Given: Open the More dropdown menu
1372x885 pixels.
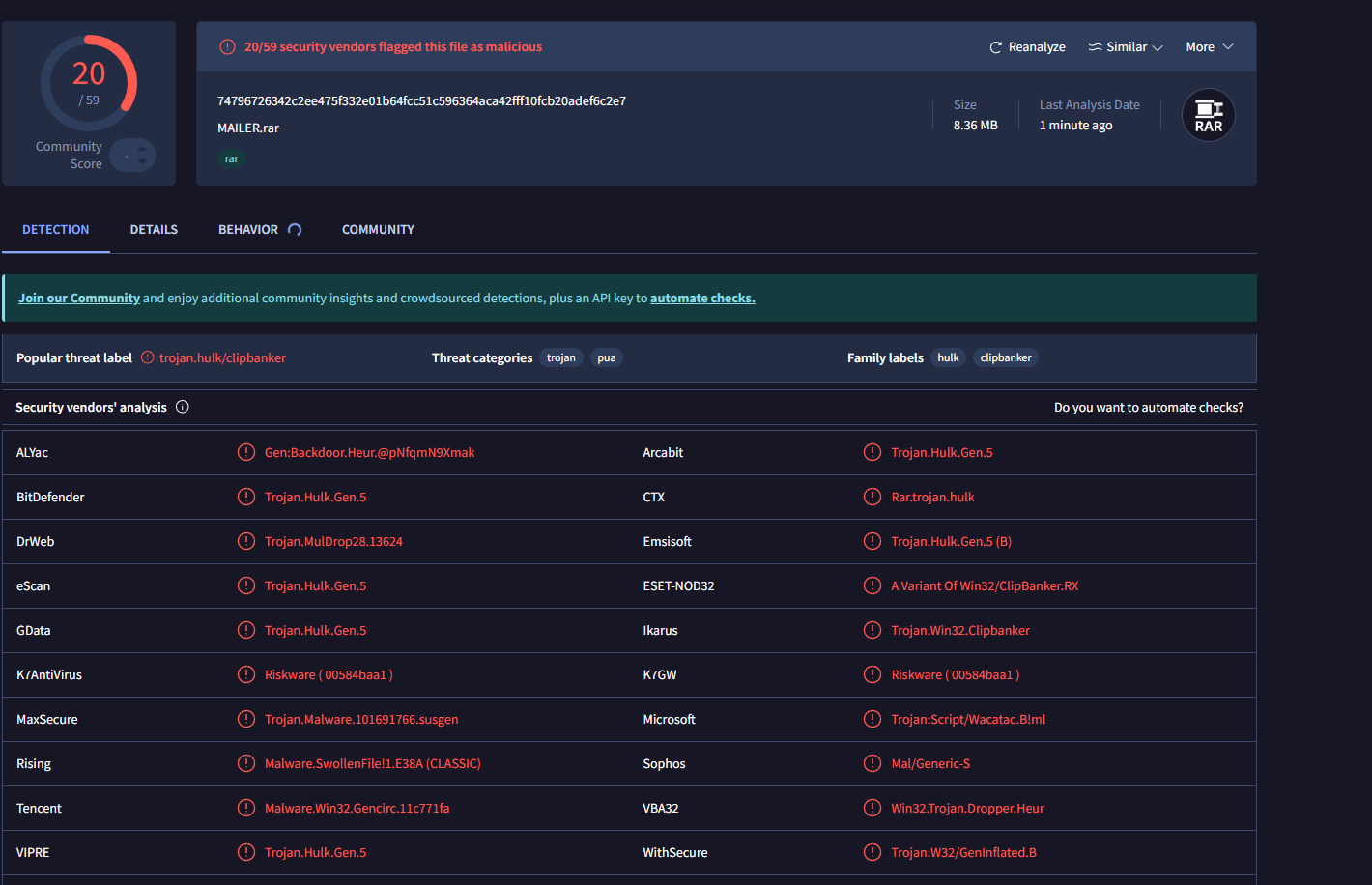Looking at the screenshot, I should click(1210, 46).
